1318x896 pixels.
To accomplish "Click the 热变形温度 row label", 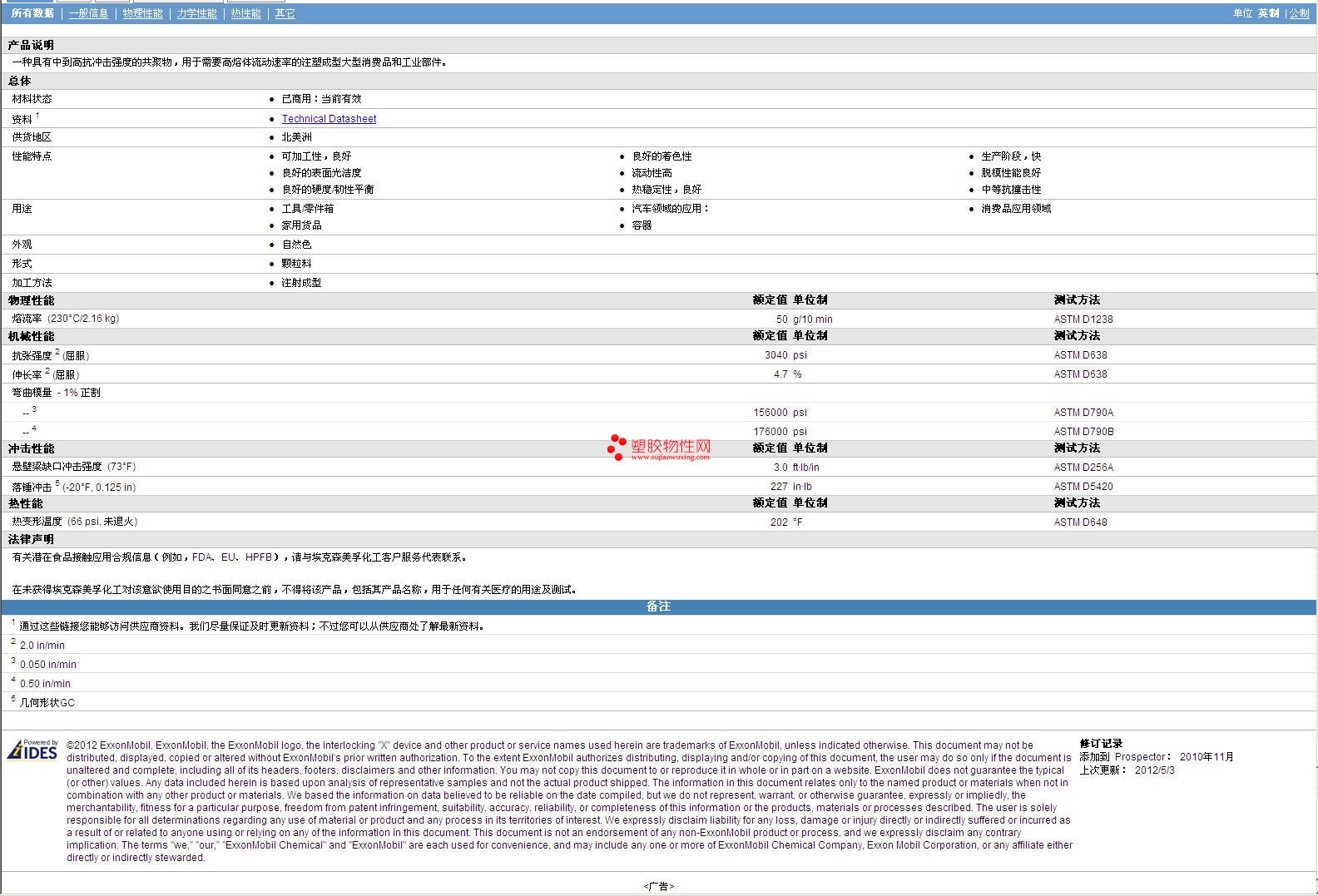I will click(74, 522).
